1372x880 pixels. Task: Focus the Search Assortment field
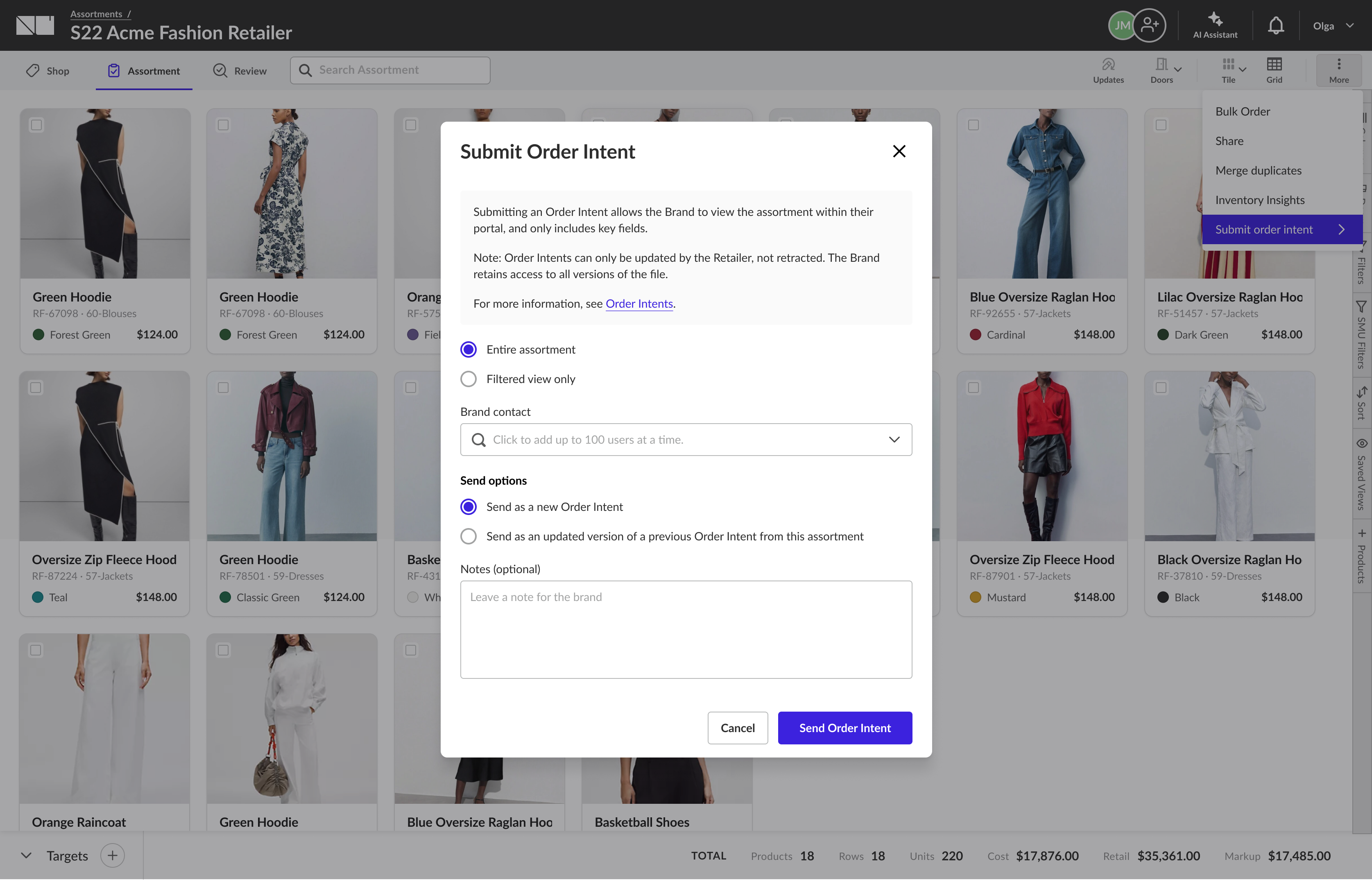[x=390, y=70]
